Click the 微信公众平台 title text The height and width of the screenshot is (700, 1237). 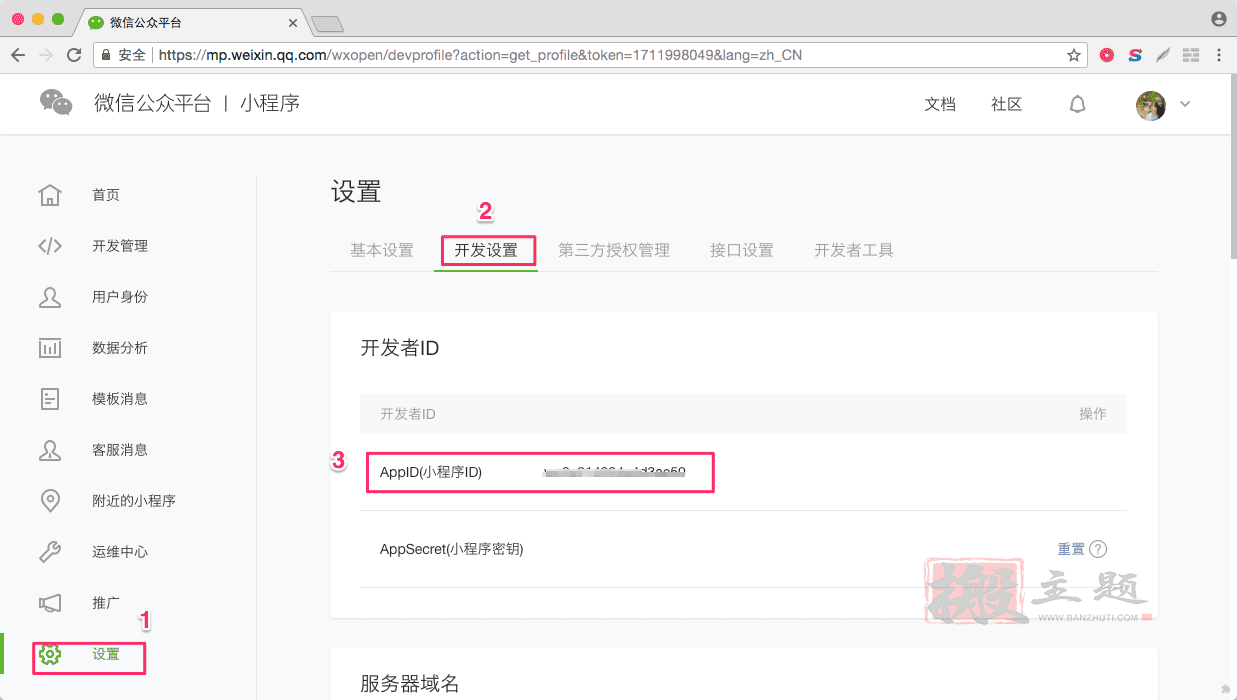(x=153, y=103)
